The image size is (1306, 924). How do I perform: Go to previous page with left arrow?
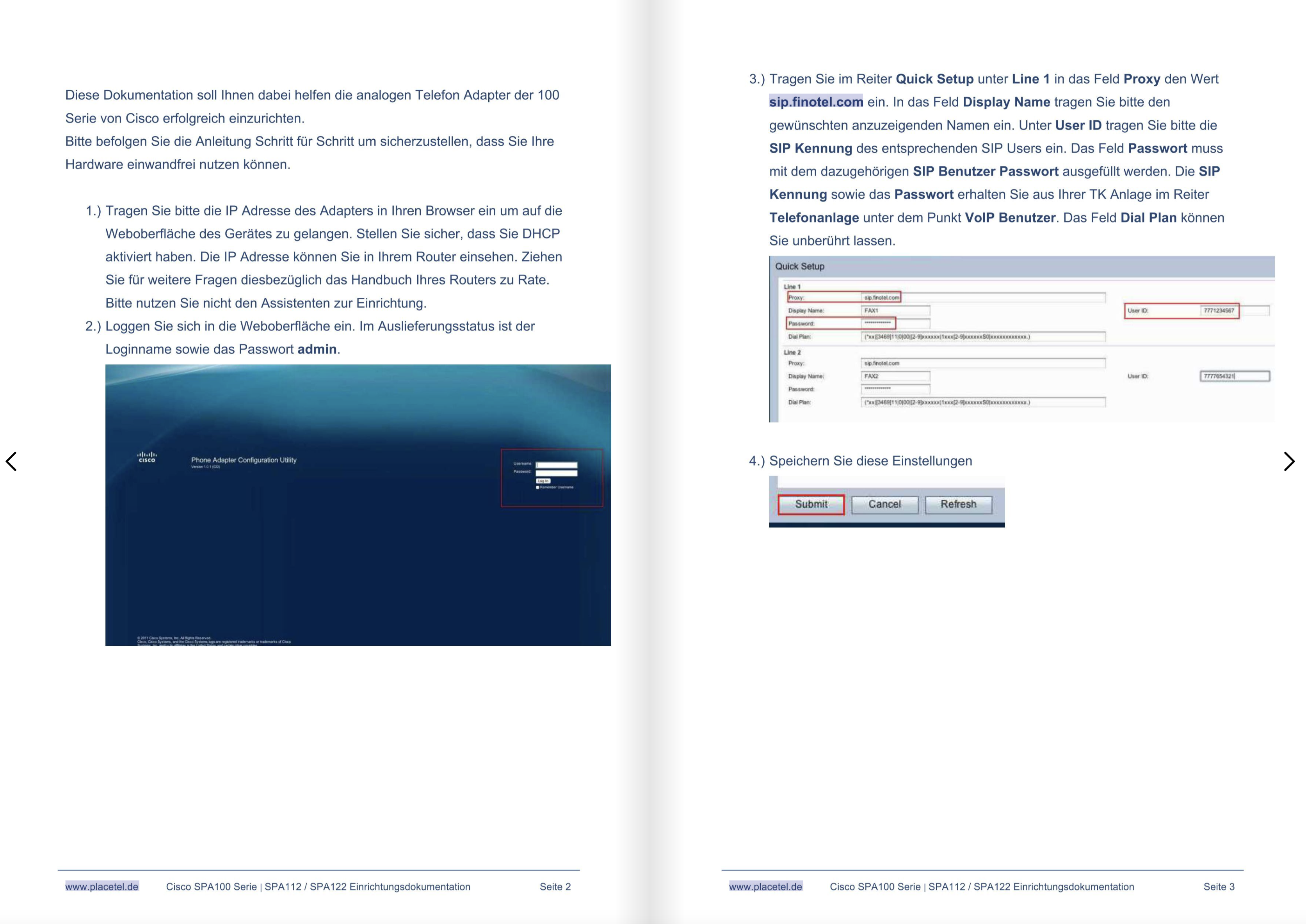coord(11,461)
